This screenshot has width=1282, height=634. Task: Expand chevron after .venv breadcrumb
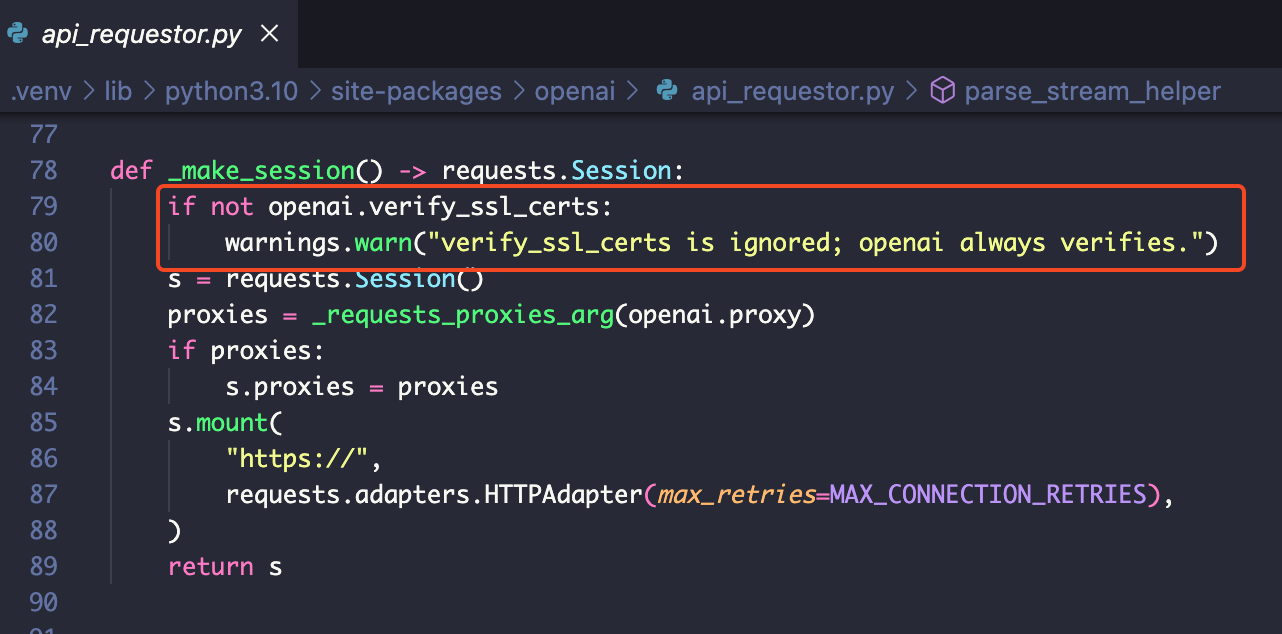[88, 92]
